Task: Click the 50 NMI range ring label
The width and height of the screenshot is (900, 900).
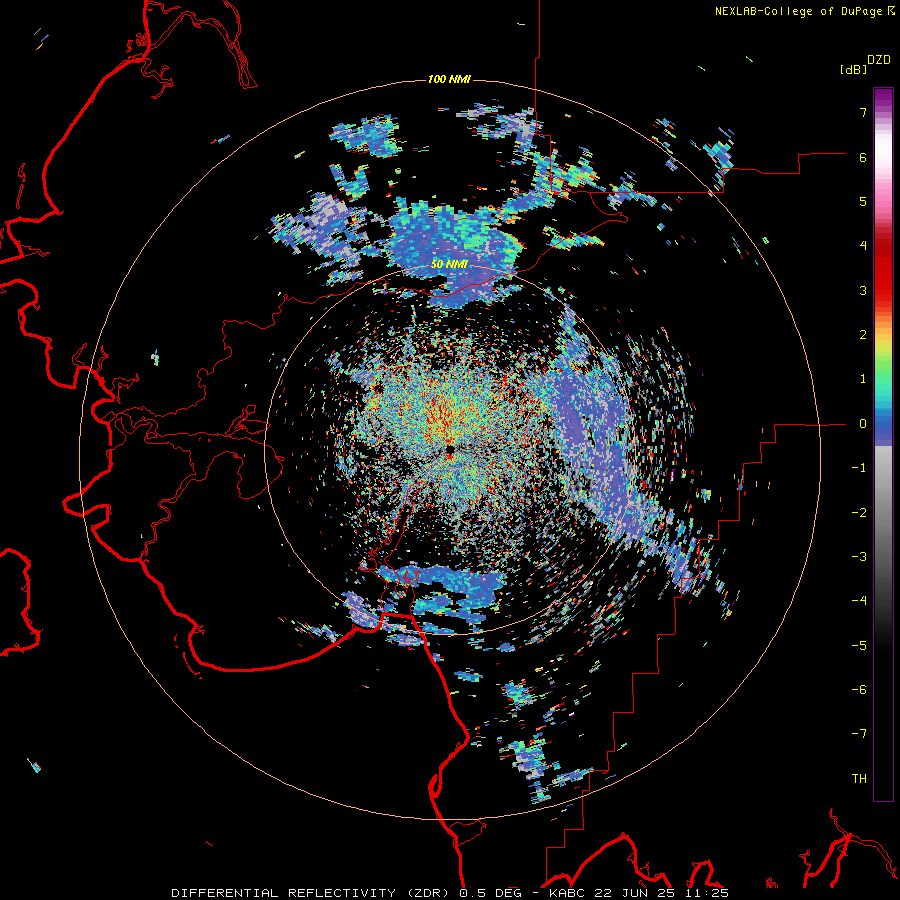Action: tap(449, 264)
